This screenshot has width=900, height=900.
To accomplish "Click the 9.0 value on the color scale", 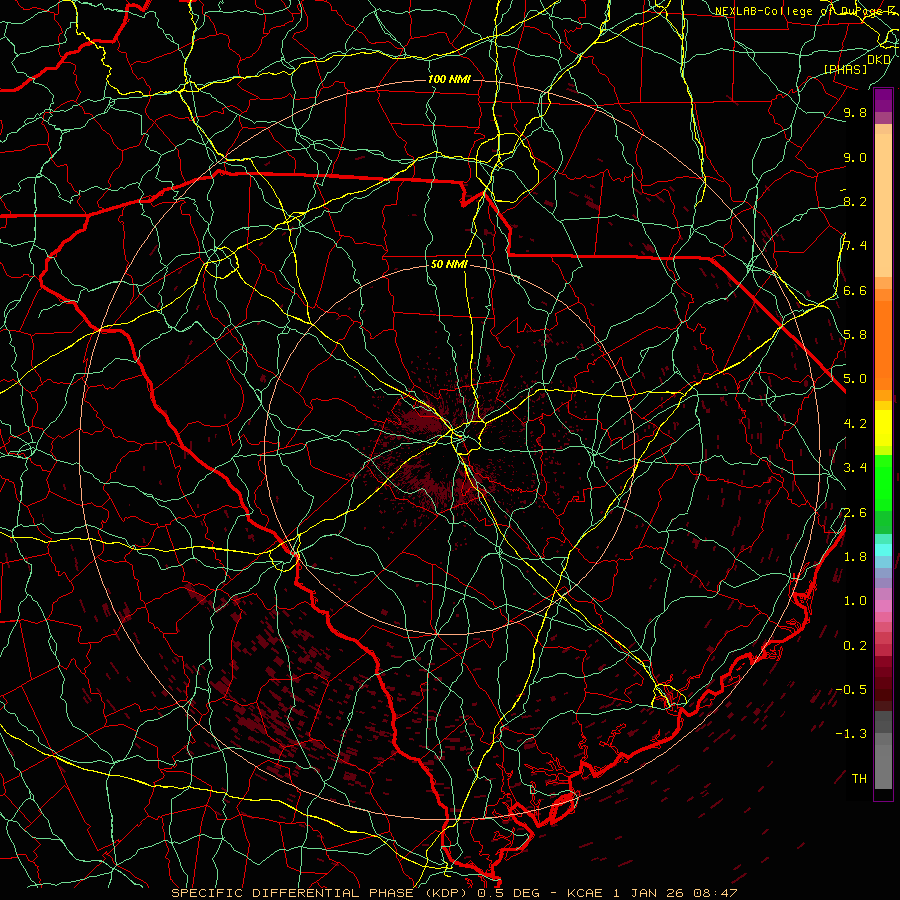I will [x=855, y=157].
